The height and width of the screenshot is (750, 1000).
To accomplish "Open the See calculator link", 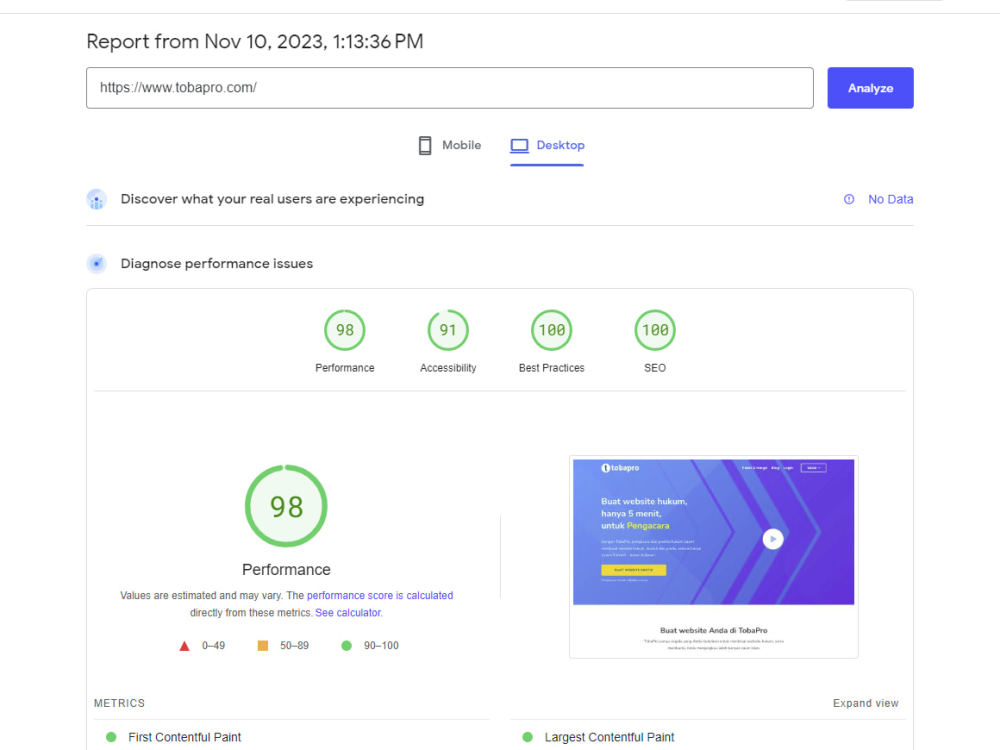I will pyautogui.click(x=348, y=612).
